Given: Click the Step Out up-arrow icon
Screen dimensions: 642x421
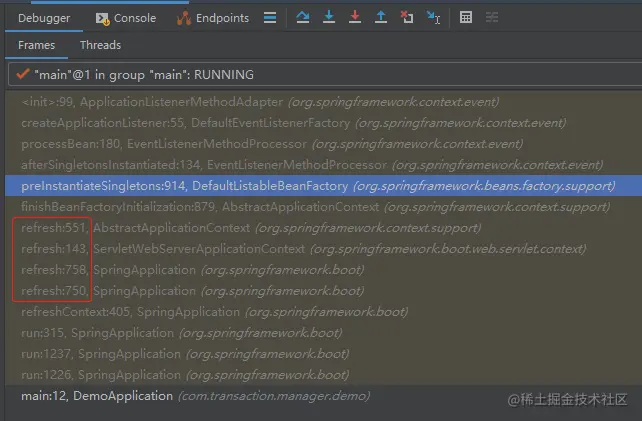Looking at the screenshot, I should pyautogui.click(x=381, y=17).
